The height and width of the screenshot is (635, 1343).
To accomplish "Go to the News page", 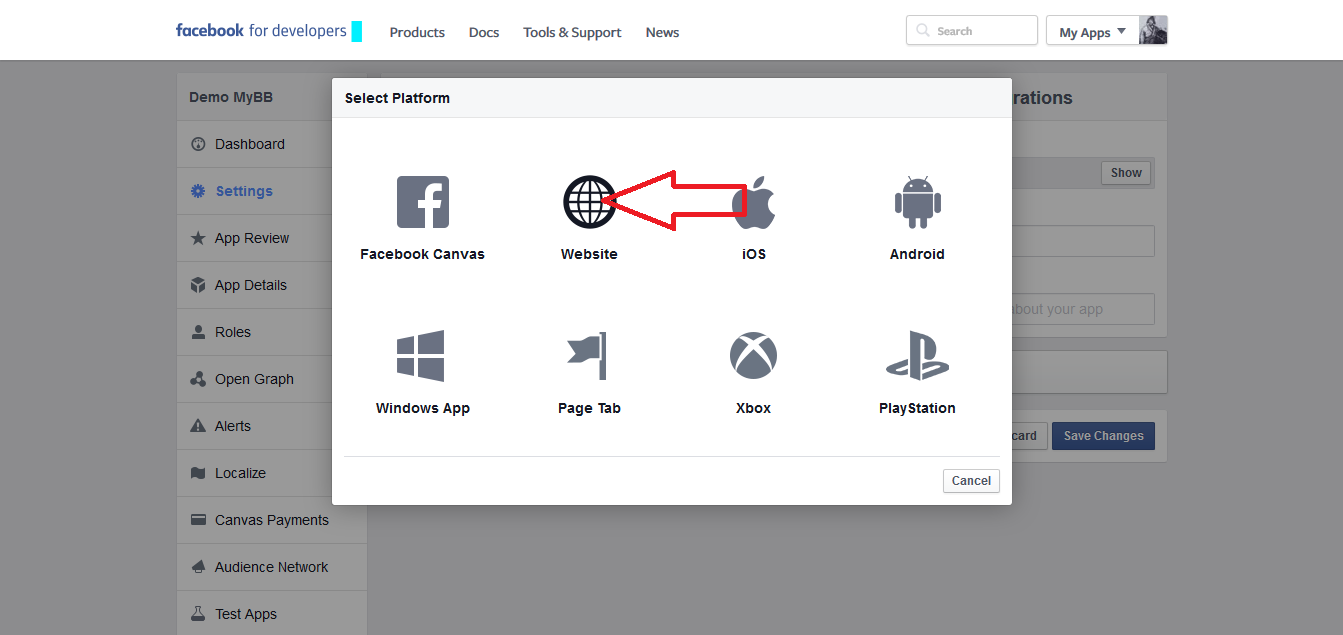I will [662, 32].
